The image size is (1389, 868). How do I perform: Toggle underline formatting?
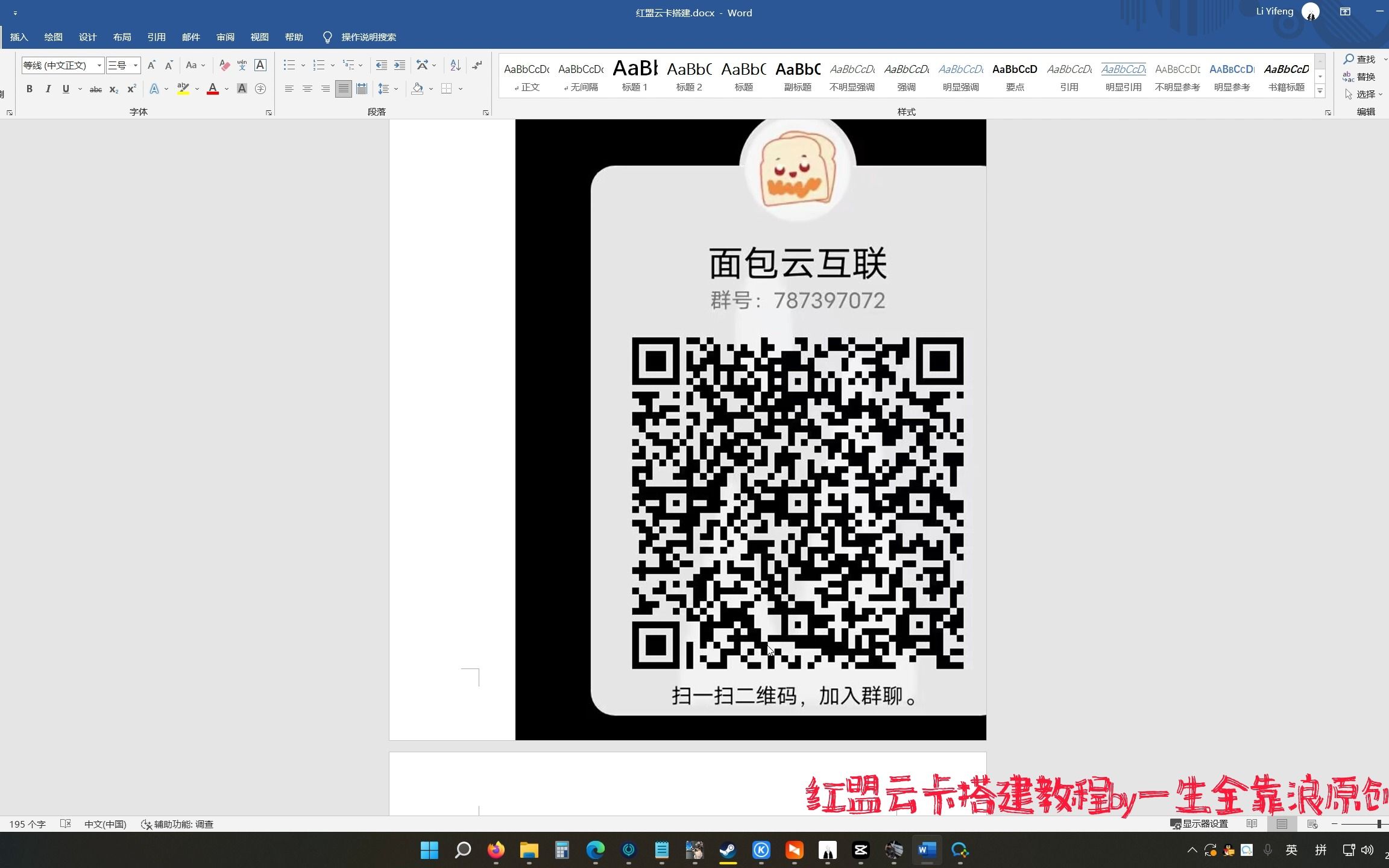[x=66, y=89]
